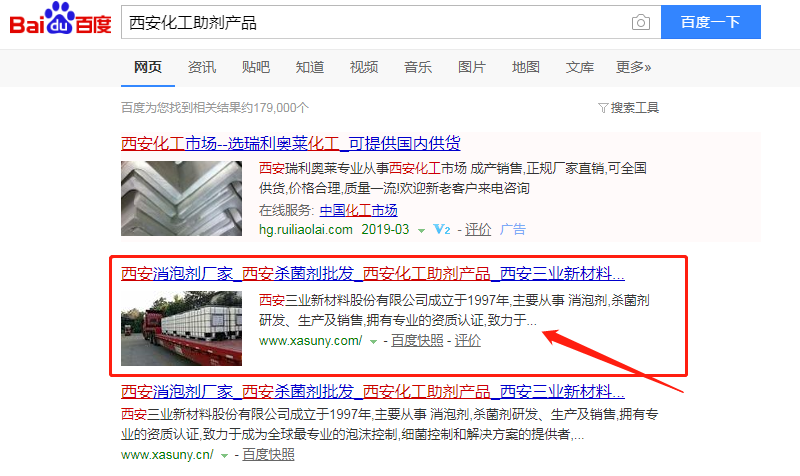Screen dimensions: 800x476
Task: Click 评价 link next to www.xasuny.com 百度快照
Action: (x=467, y=340)
